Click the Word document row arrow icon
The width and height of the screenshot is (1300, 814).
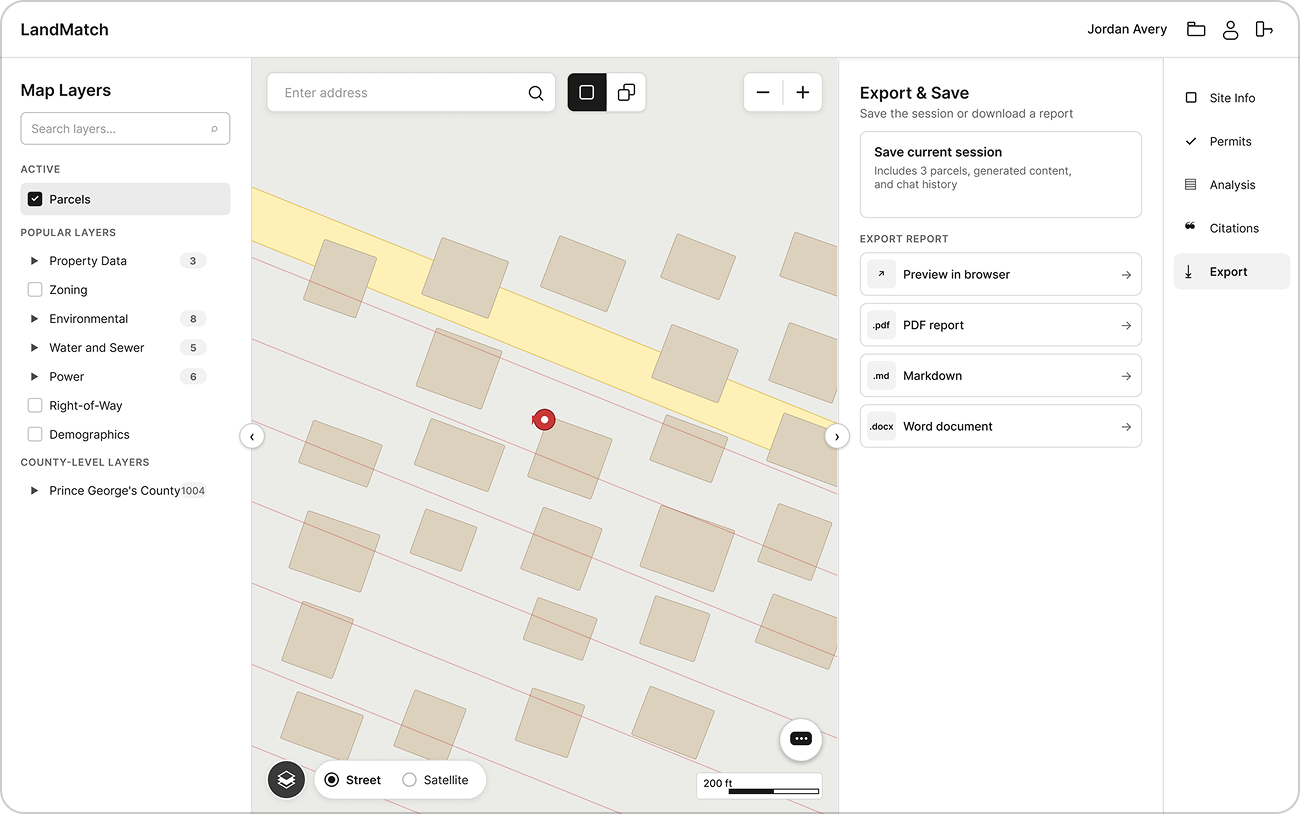click(1126, 427)
